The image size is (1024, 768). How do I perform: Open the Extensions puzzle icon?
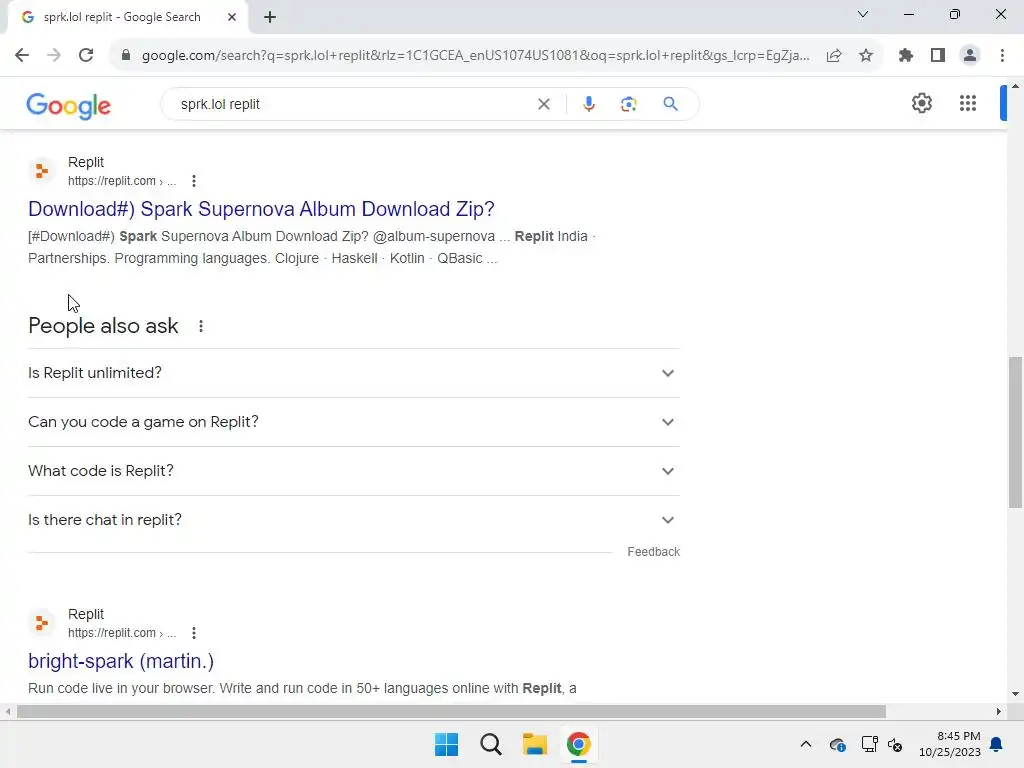(x=905, y=56)
